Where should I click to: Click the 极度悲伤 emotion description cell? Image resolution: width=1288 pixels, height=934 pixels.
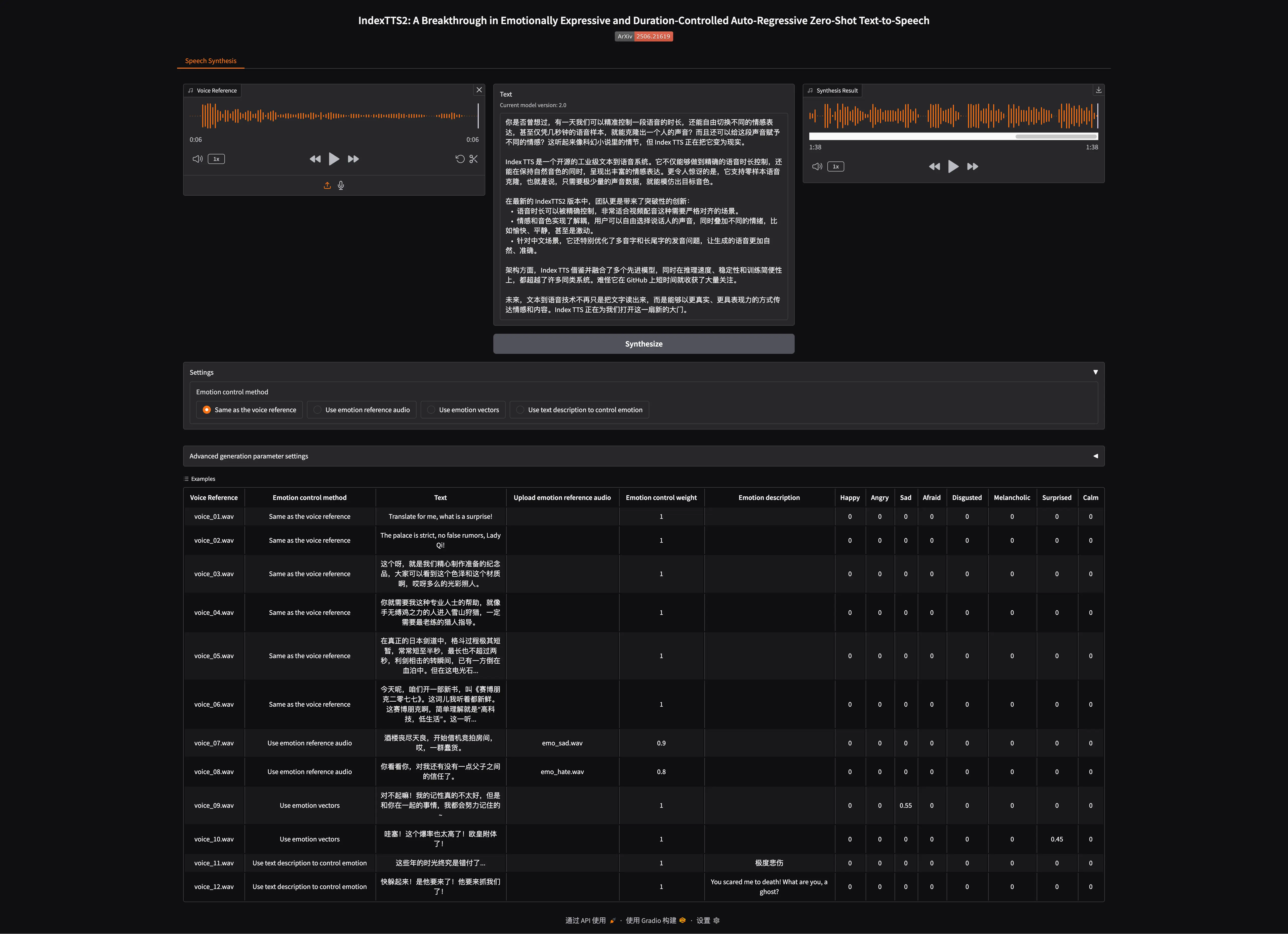pos(769,863)
